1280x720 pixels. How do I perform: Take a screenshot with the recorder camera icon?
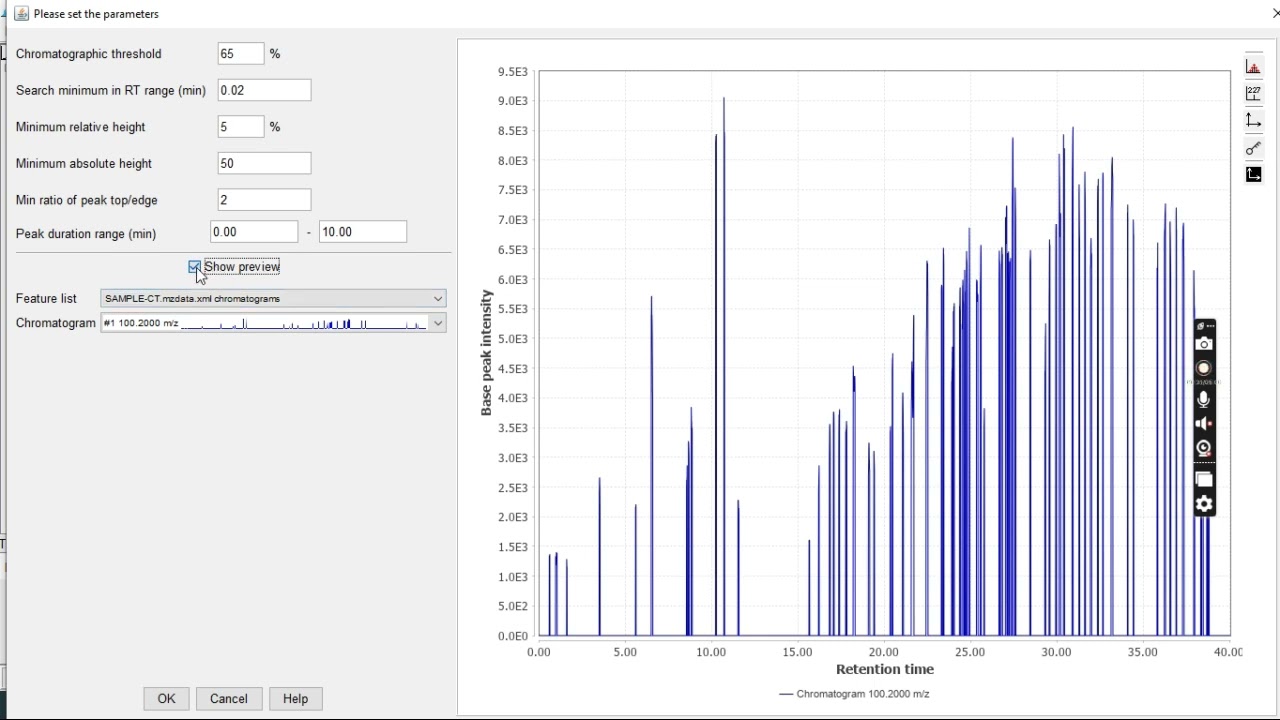[1204, 344]
